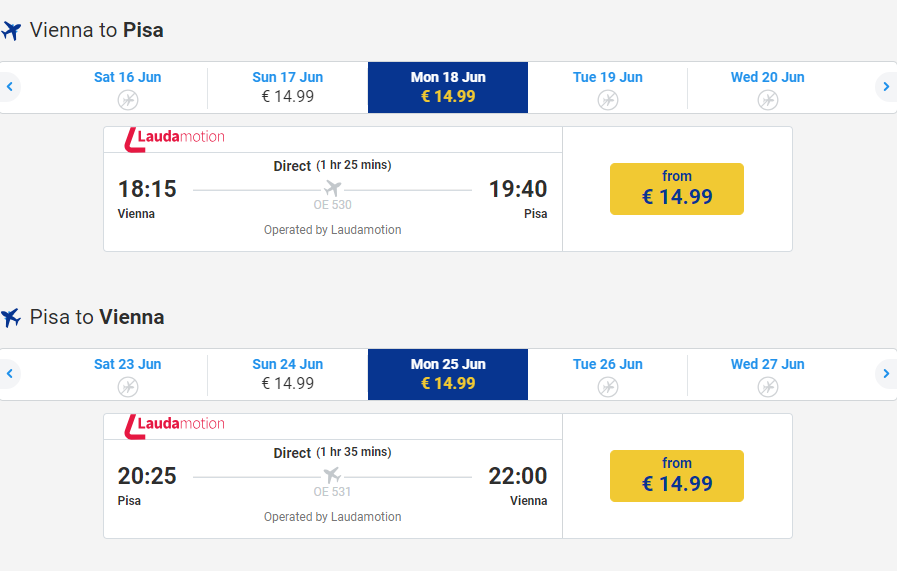The height and width of the screenshot is (571, 897).
Task: Show earlier outbound dates with the left arrow
Action: click(9, 87)
